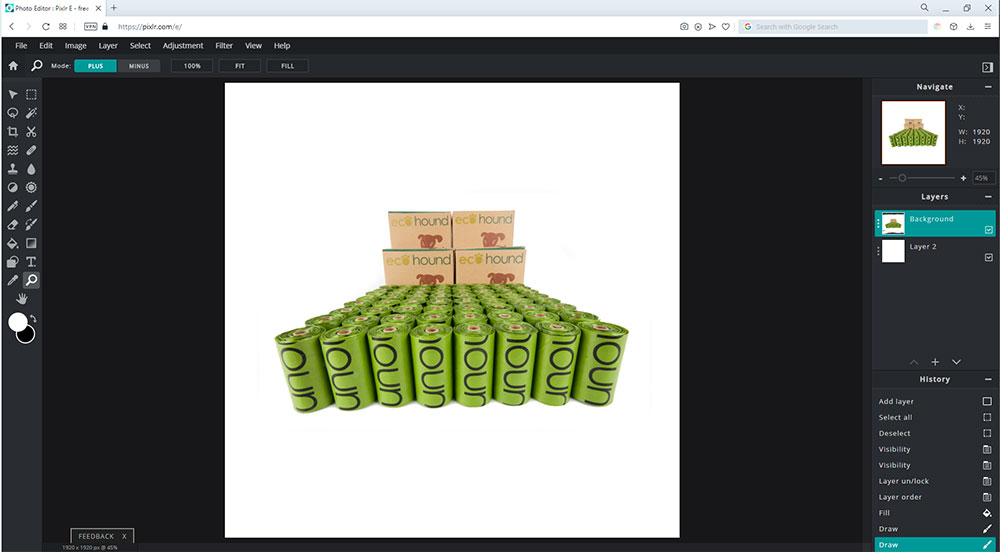This screenshot has height=552, width=1000.
Task: Select the Cutout scissors tool
Action: point(31,132)
